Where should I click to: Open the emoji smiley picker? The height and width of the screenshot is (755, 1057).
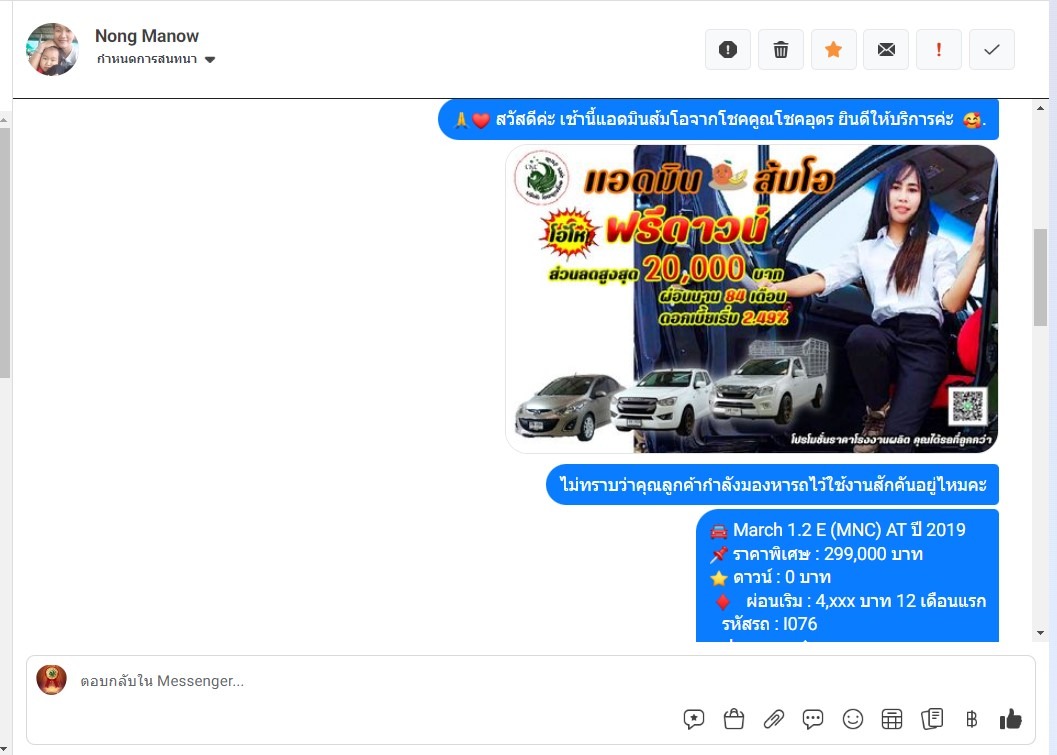click(853, 719)
